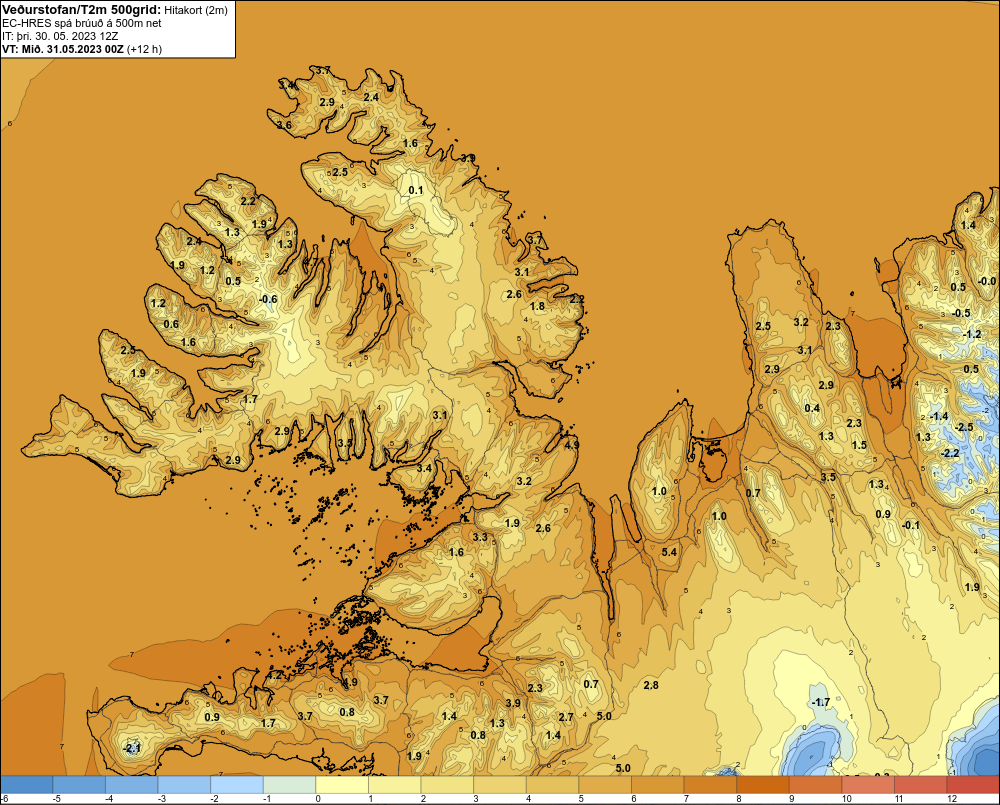Click the 'IT: þri. 30. 05. 2023 12Z' line
This screenshot has width=1000, height=805.
click(x=60, y=36)
